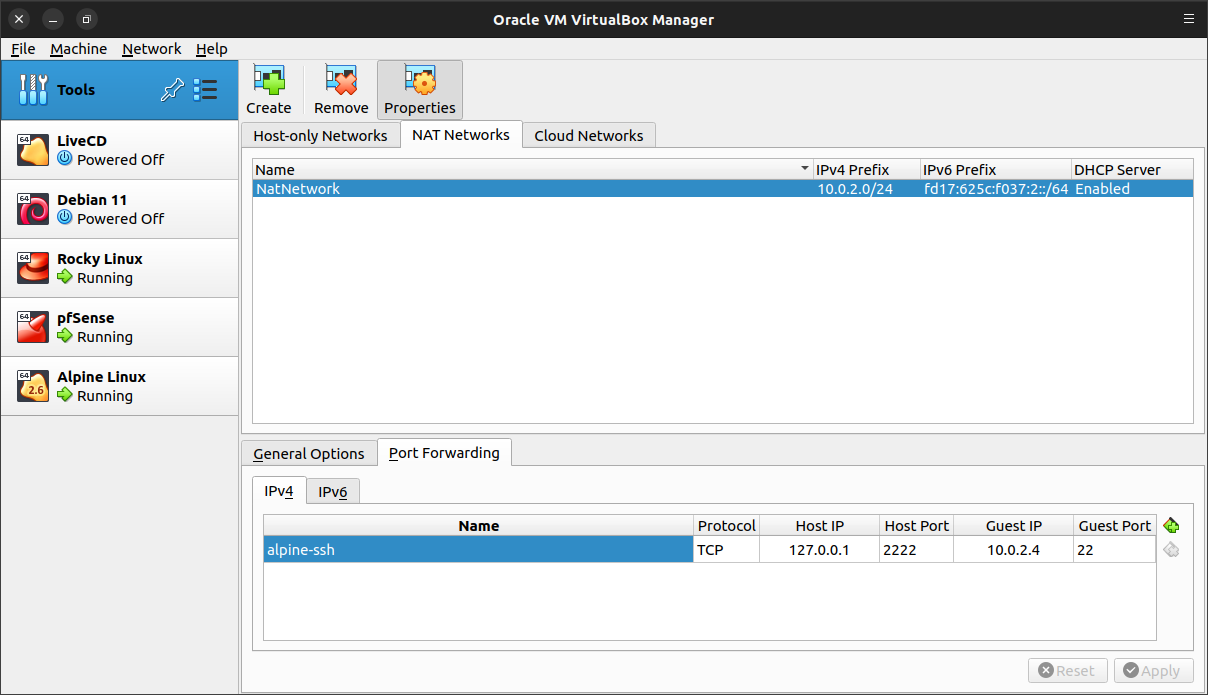
Task: Select the NatNetwork row
Action: [723, 189]
